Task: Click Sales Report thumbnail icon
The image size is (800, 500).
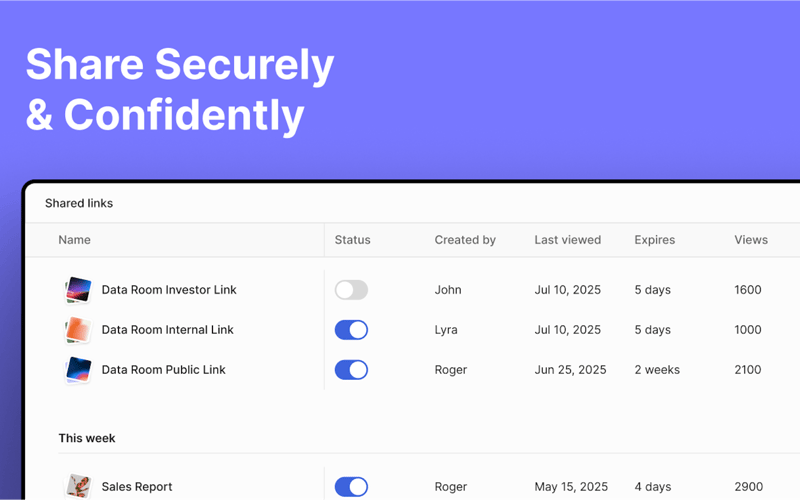Action: click(78, 487)
